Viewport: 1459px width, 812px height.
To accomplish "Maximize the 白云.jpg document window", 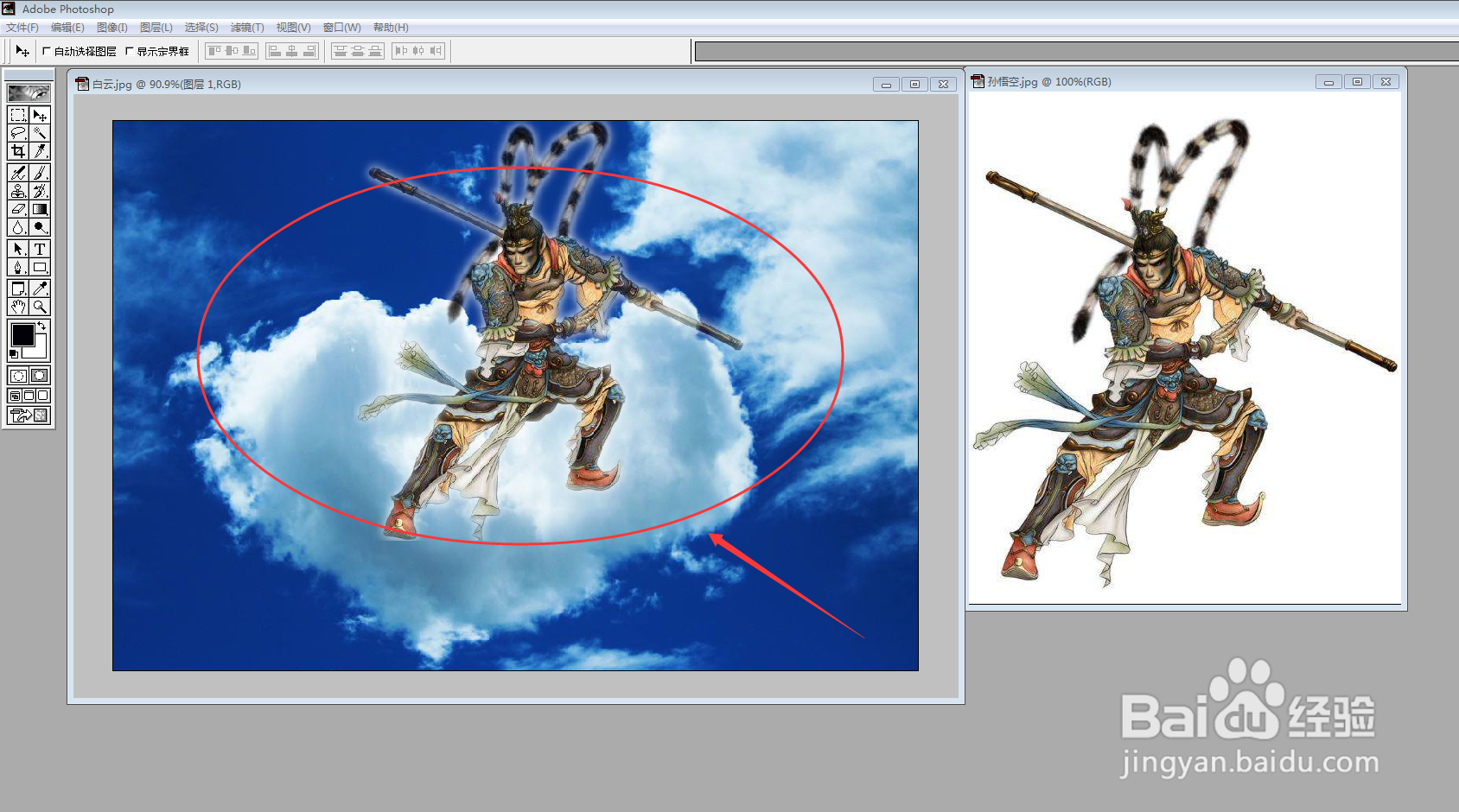I will [914, 84].
